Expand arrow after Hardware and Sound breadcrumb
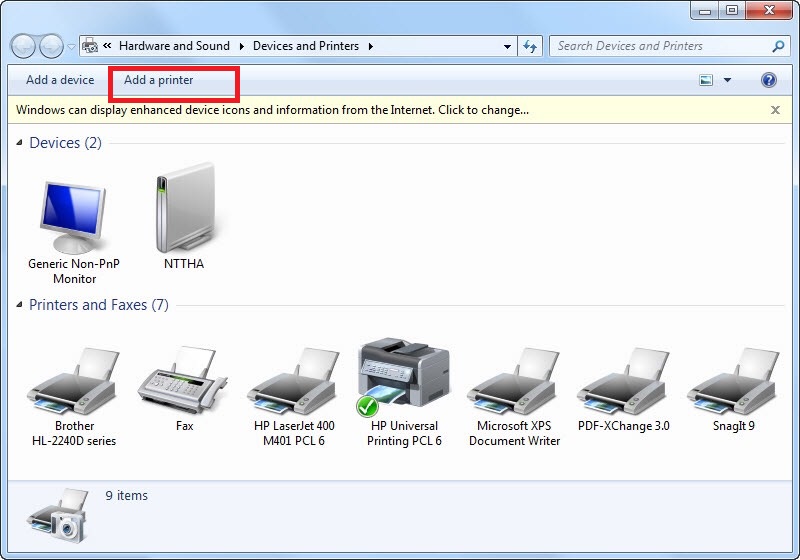This screenshot has width=800, height=560. pos(241,46)
